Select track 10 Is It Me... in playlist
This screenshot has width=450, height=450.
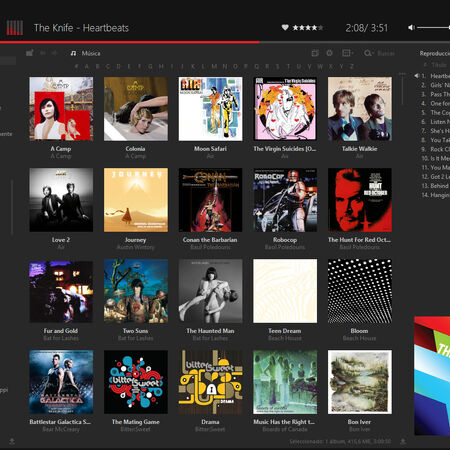coord(435,158)
